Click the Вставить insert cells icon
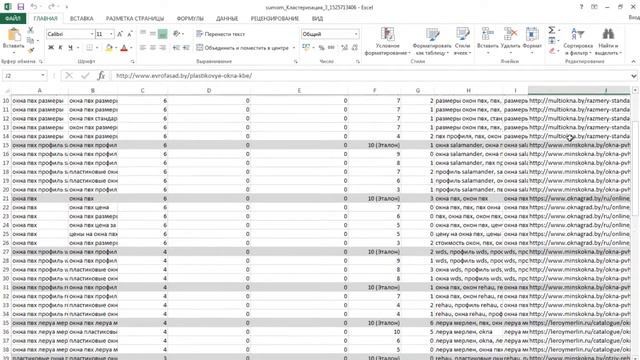Viewport: 640px width, 360px height. pyautogui.click(x=487, y=34)
